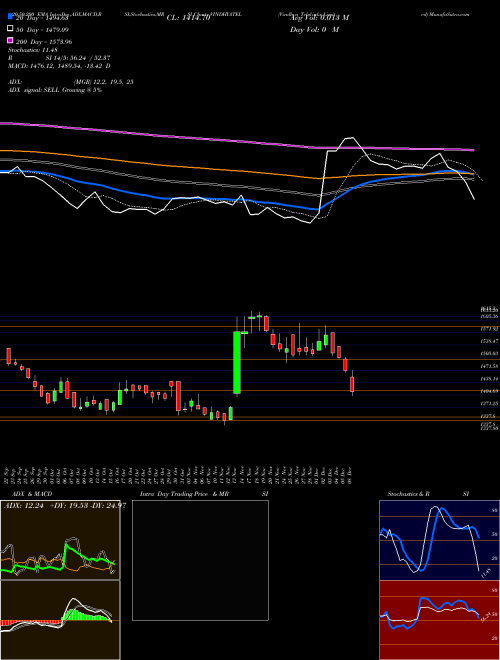Viewport: 500px width, 660px height.
Task: Open the ADX indicator chart panel
Action: coord(60,540)
